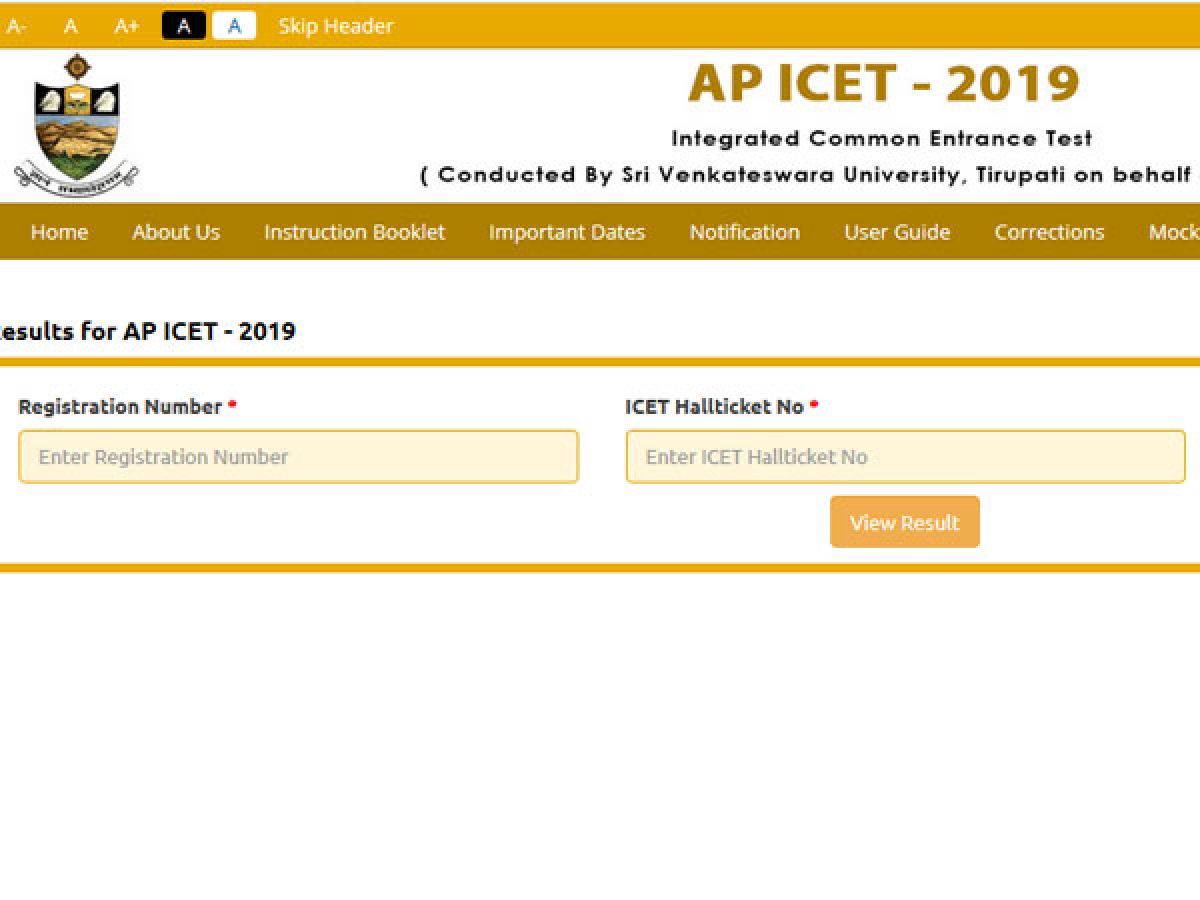
Task: Focus the Enter ICET Hallticket No field
Action: click(905, 457)
